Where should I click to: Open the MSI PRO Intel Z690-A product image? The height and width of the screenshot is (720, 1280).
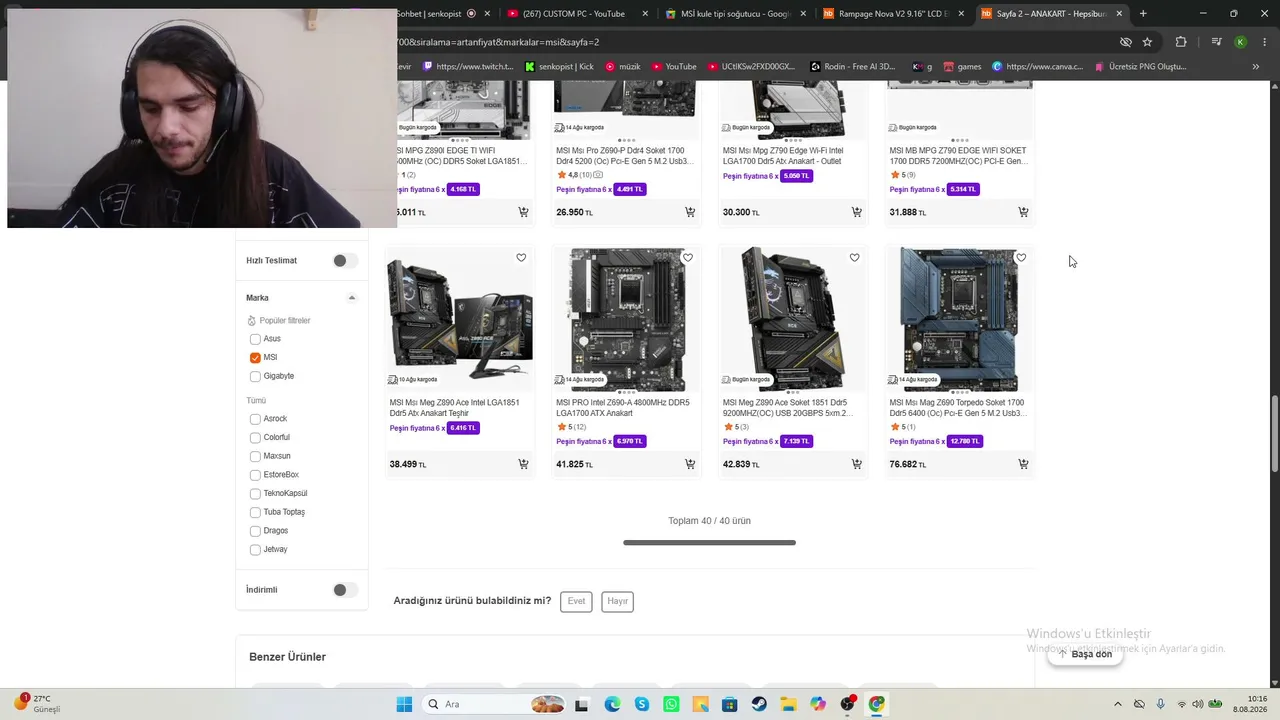(626, 319)
